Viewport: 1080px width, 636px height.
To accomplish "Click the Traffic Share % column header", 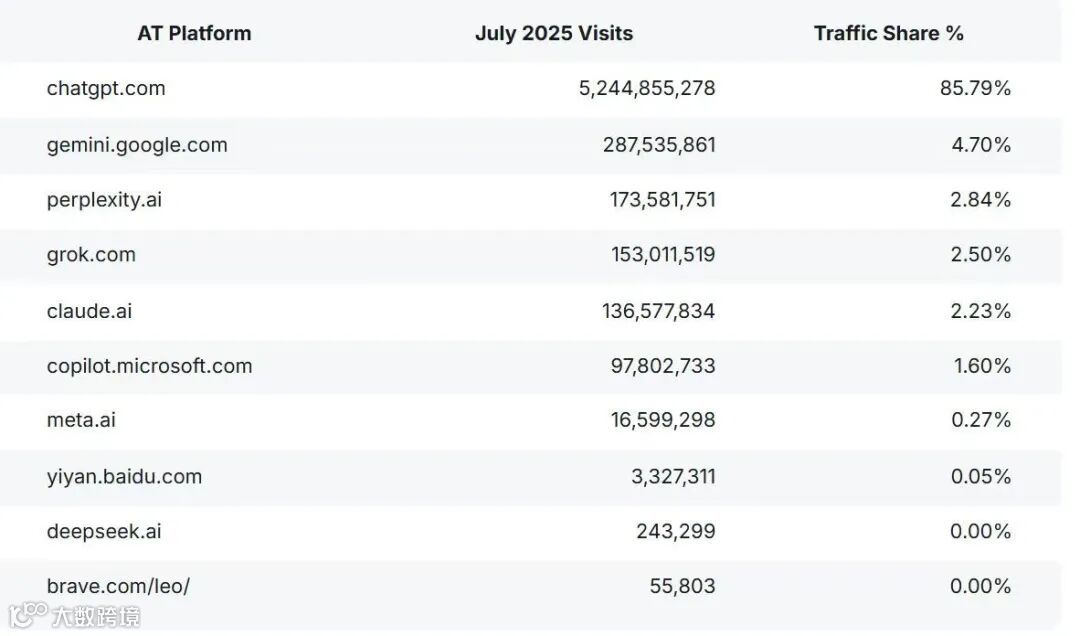I will (888, 33).
